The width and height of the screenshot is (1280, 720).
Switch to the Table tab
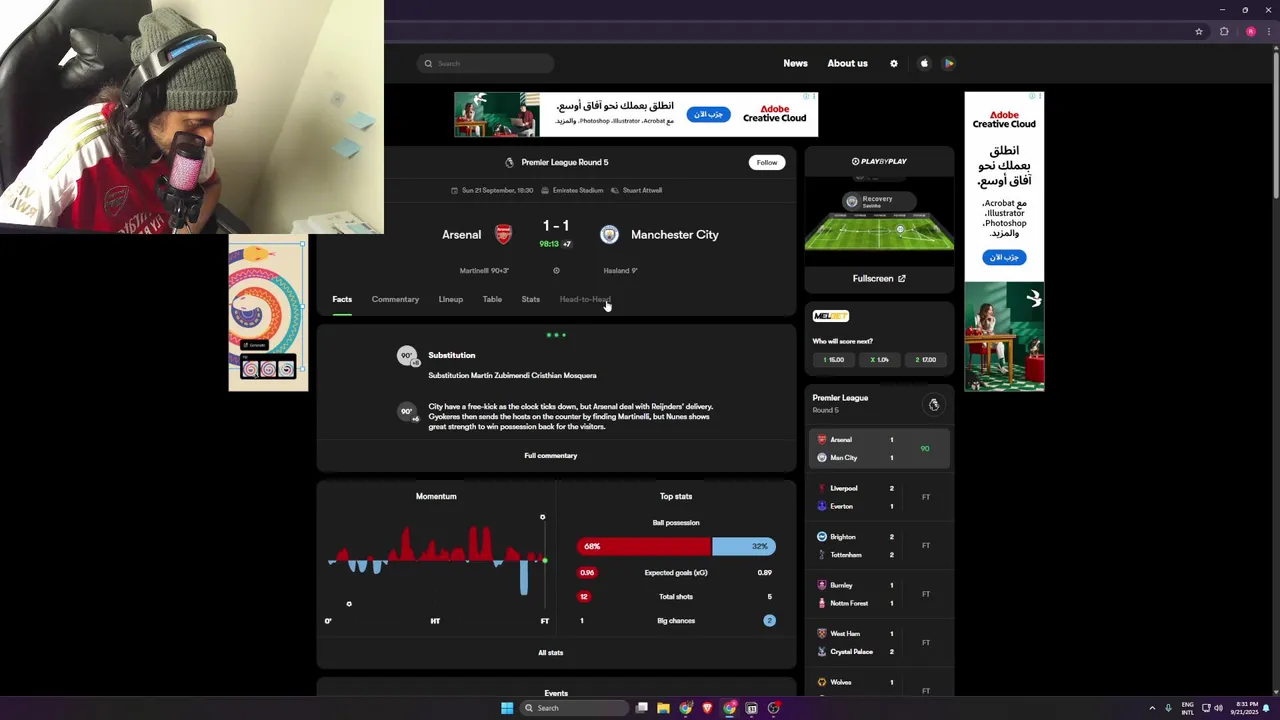click(x=492, y=299)
